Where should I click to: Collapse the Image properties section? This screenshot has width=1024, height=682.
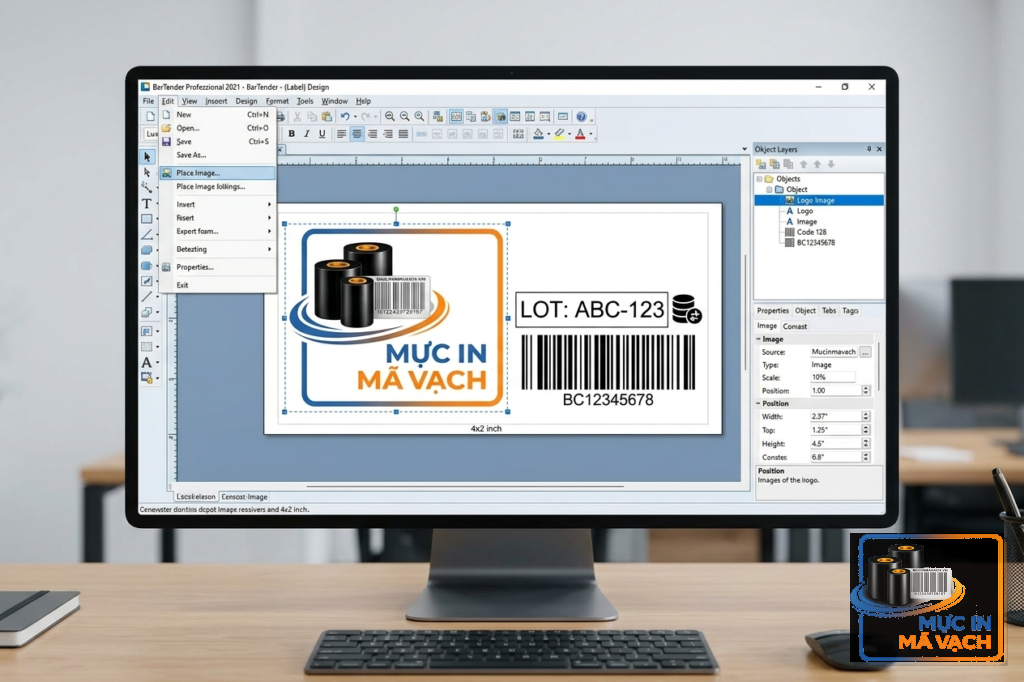pyautogui.click(x=759, y=339)
